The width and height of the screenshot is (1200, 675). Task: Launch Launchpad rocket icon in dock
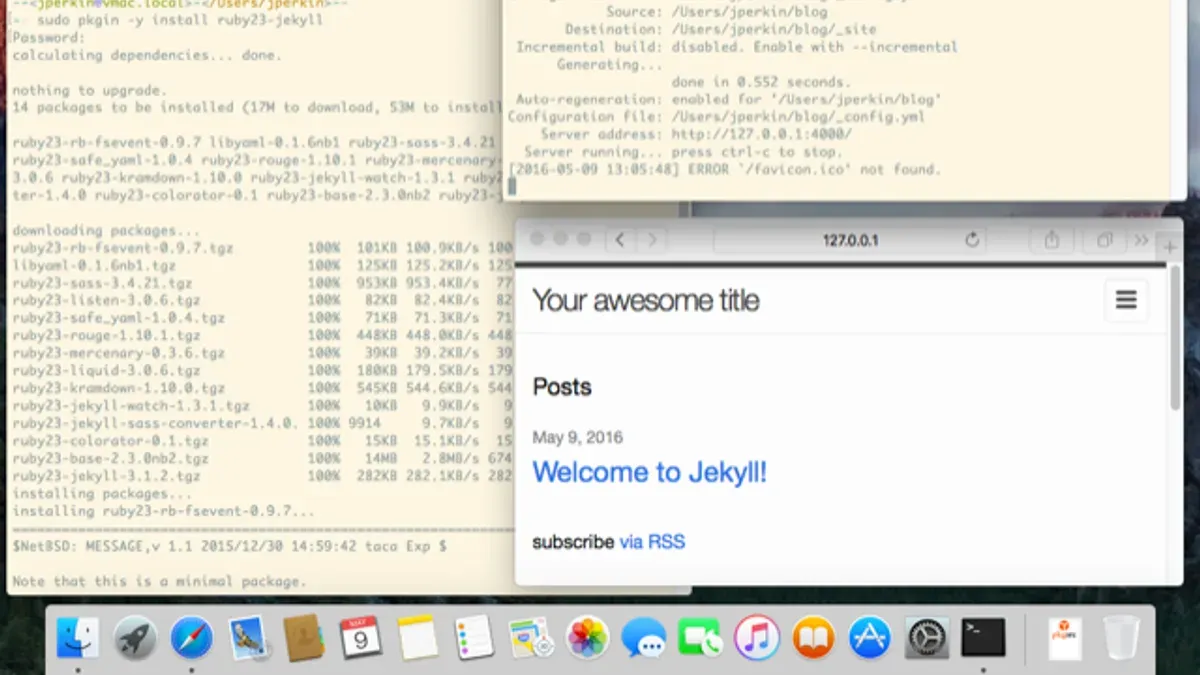134,637
